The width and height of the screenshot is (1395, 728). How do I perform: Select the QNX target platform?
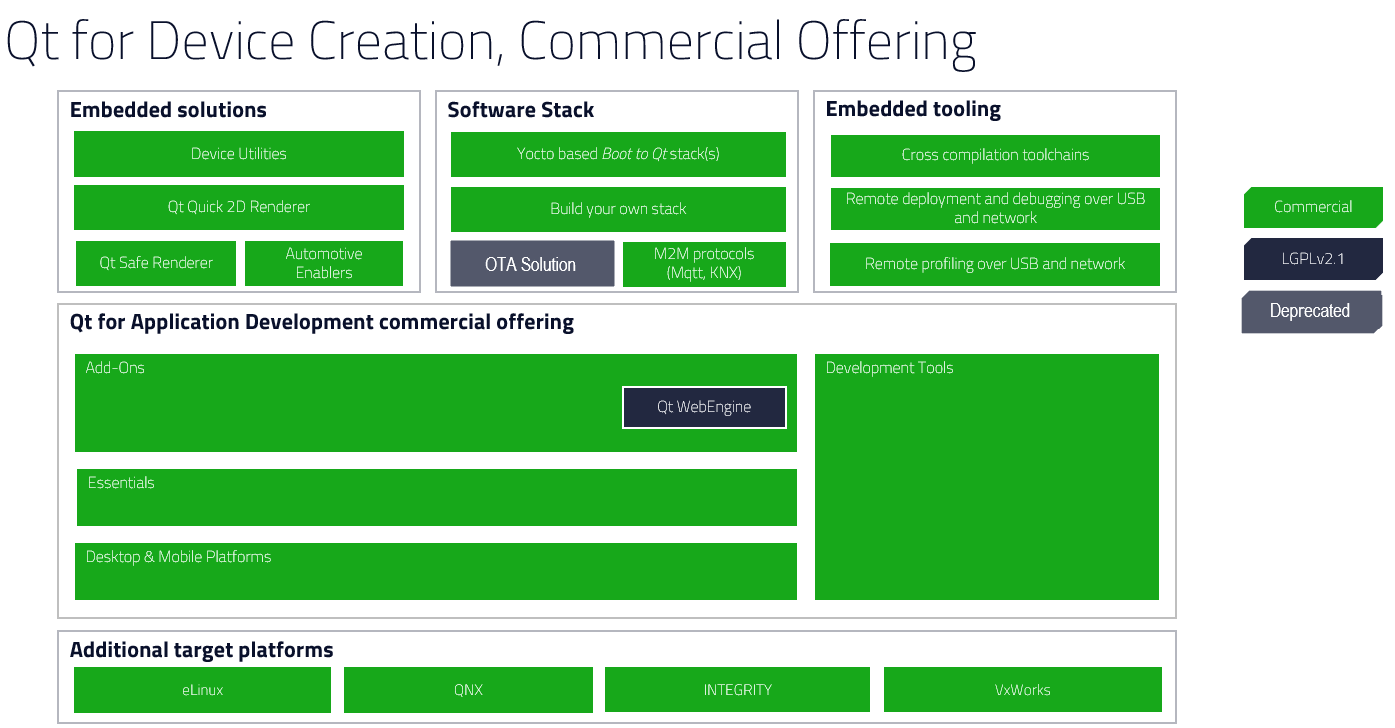(468, 690)
